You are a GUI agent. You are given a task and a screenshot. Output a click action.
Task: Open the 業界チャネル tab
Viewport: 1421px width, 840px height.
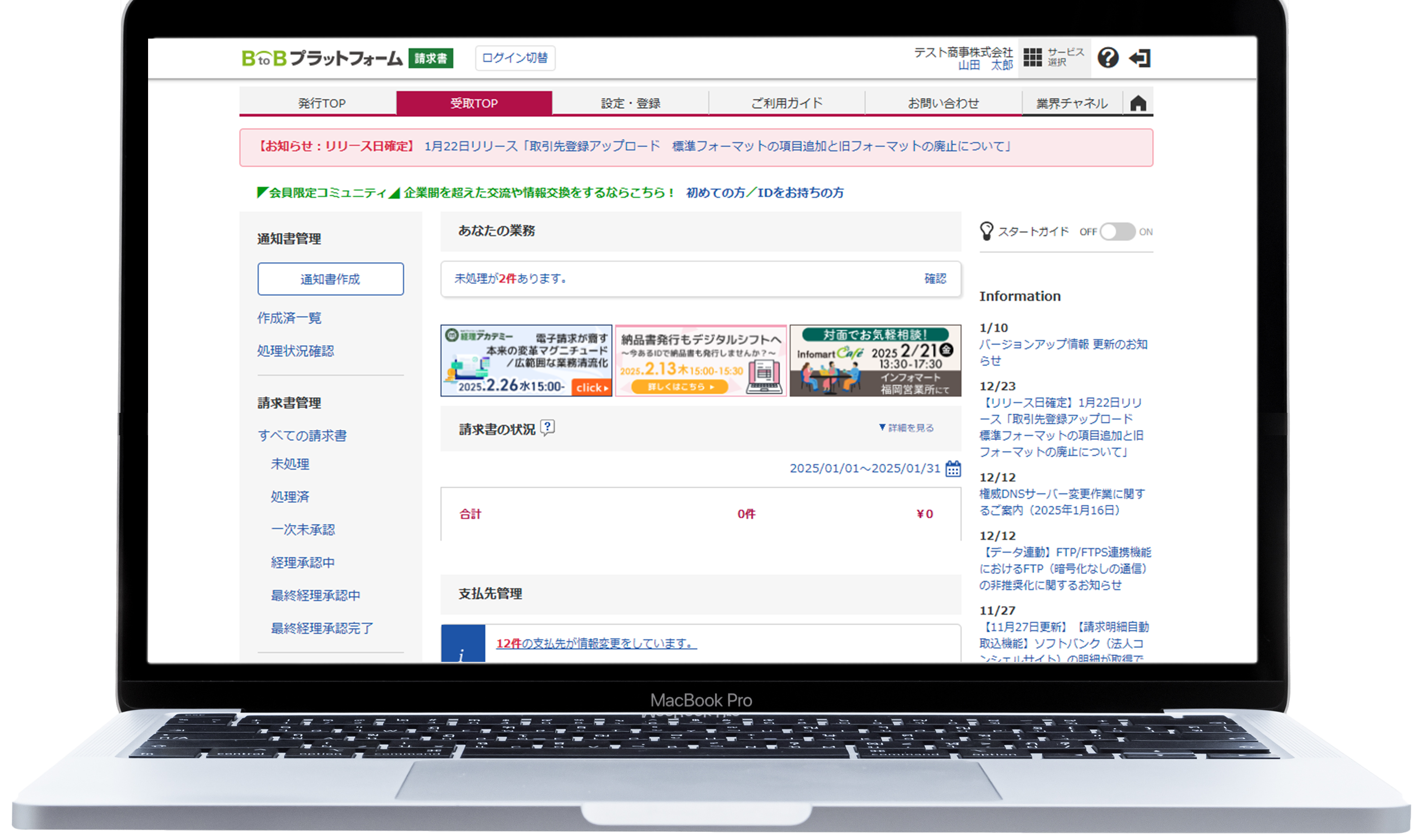(x=1072, y=103)
